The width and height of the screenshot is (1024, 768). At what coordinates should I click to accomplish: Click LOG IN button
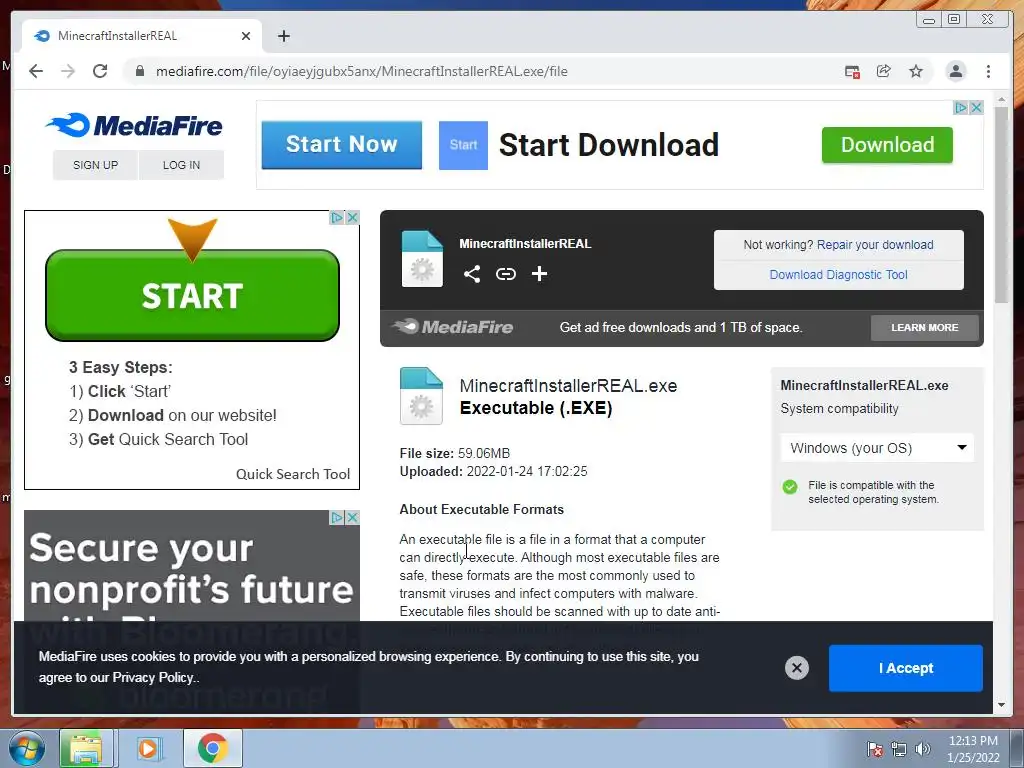[x=181, y=165]
